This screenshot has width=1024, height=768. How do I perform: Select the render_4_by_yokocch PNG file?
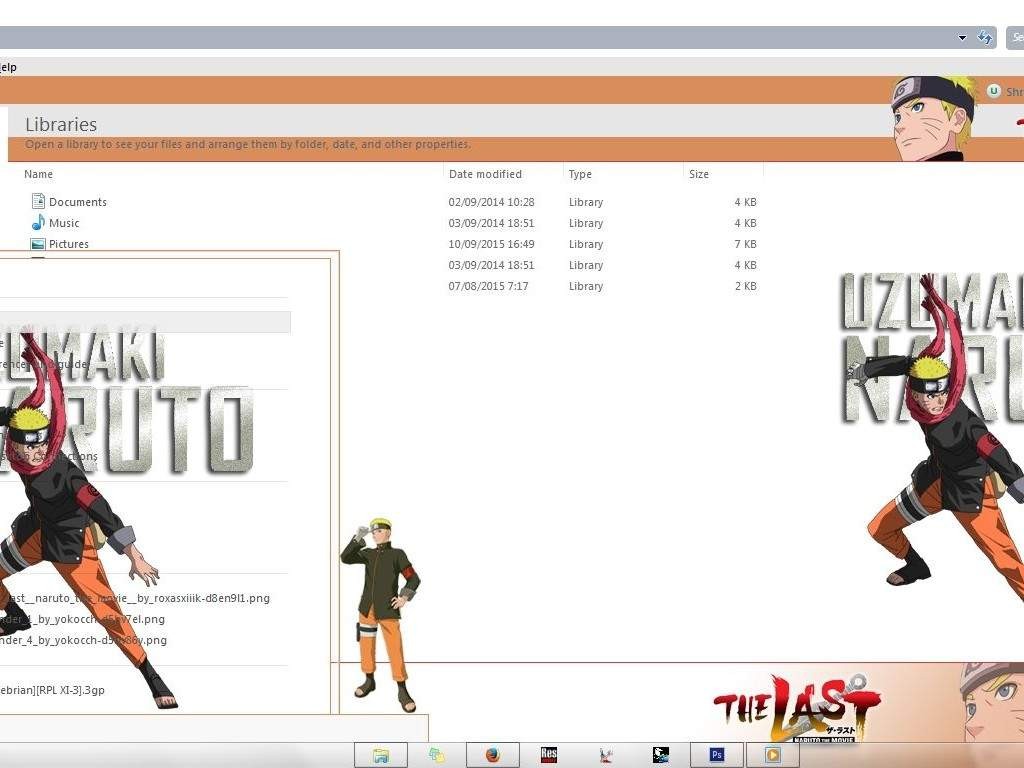tap(80, 640)
